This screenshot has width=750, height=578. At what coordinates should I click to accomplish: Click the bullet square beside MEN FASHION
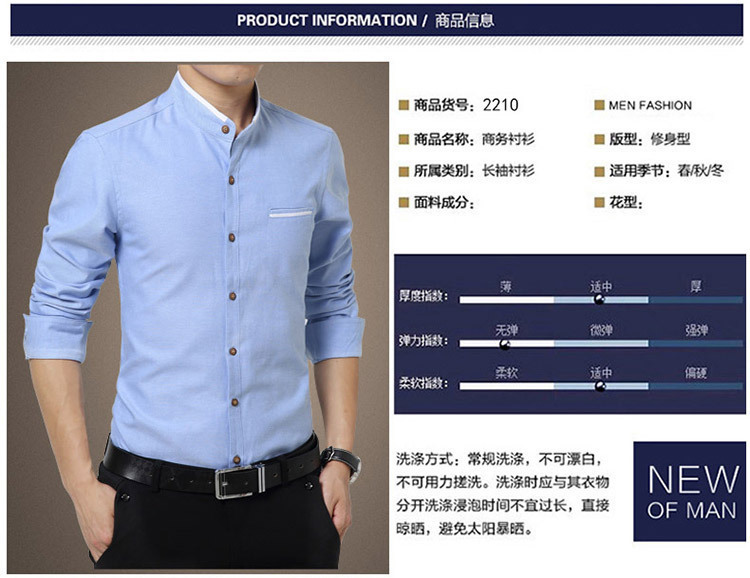point(599,105)
